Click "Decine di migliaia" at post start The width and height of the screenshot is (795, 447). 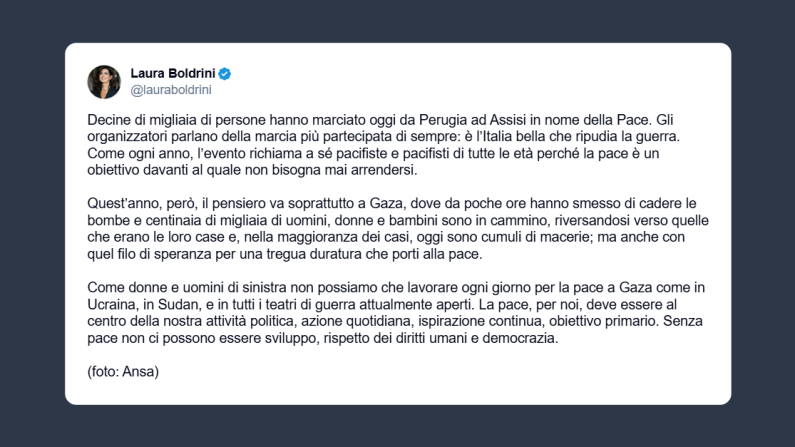tap(138, 118)
